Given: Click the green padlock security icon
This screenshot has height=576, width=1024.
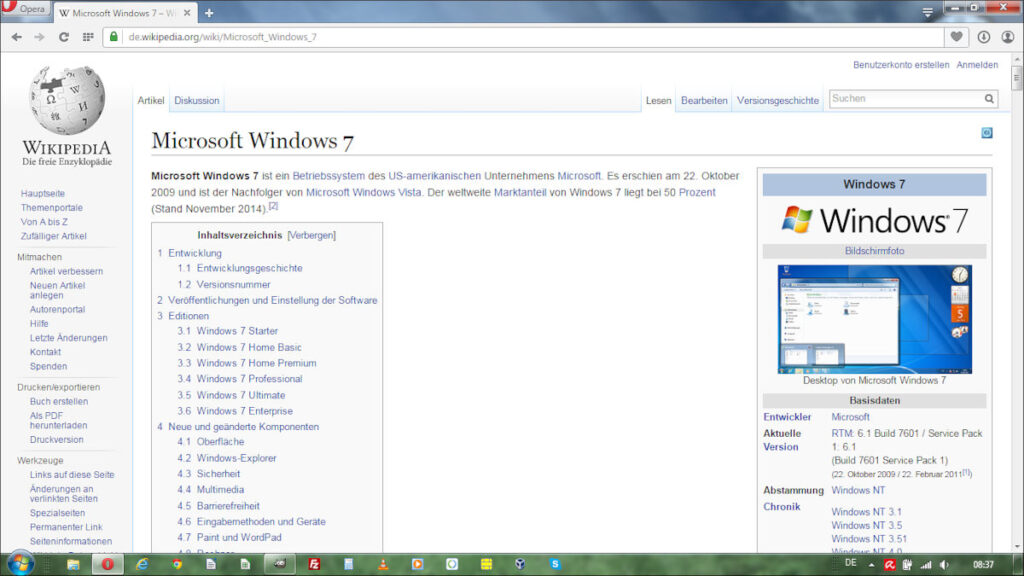Looking at the screenshot, I should tap(114, 37).
